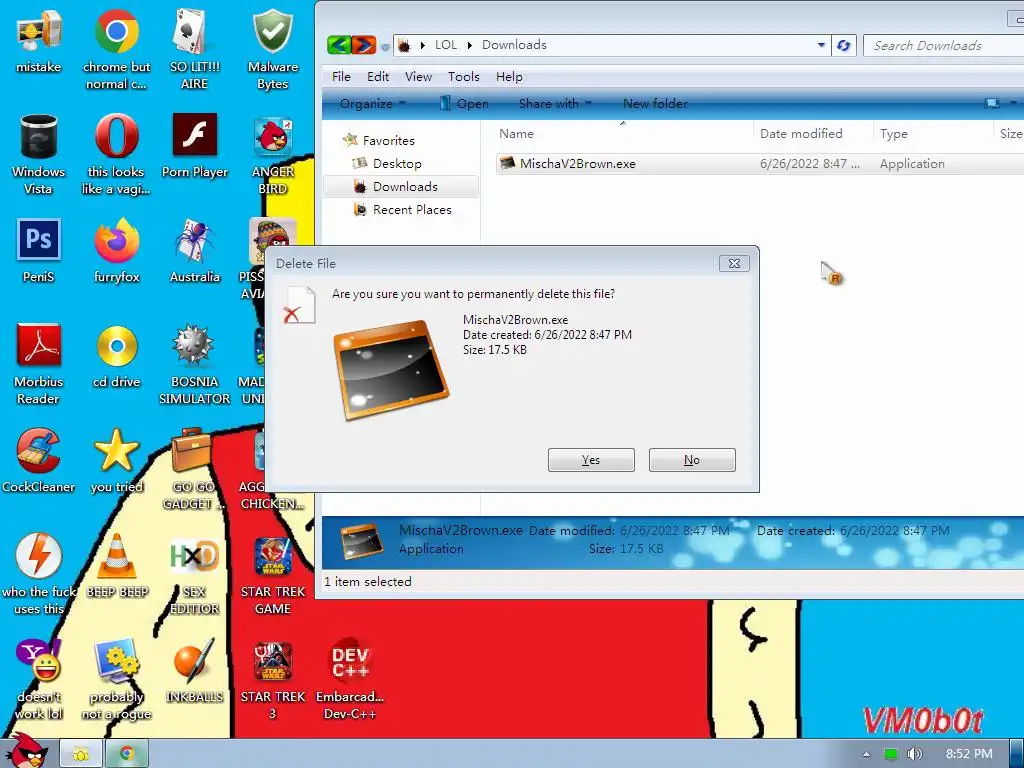The height and width of the screenshot is (768, 1024).
Task: Expand the arrow after LOL in breadcrumb
Action: pos(470,45)
